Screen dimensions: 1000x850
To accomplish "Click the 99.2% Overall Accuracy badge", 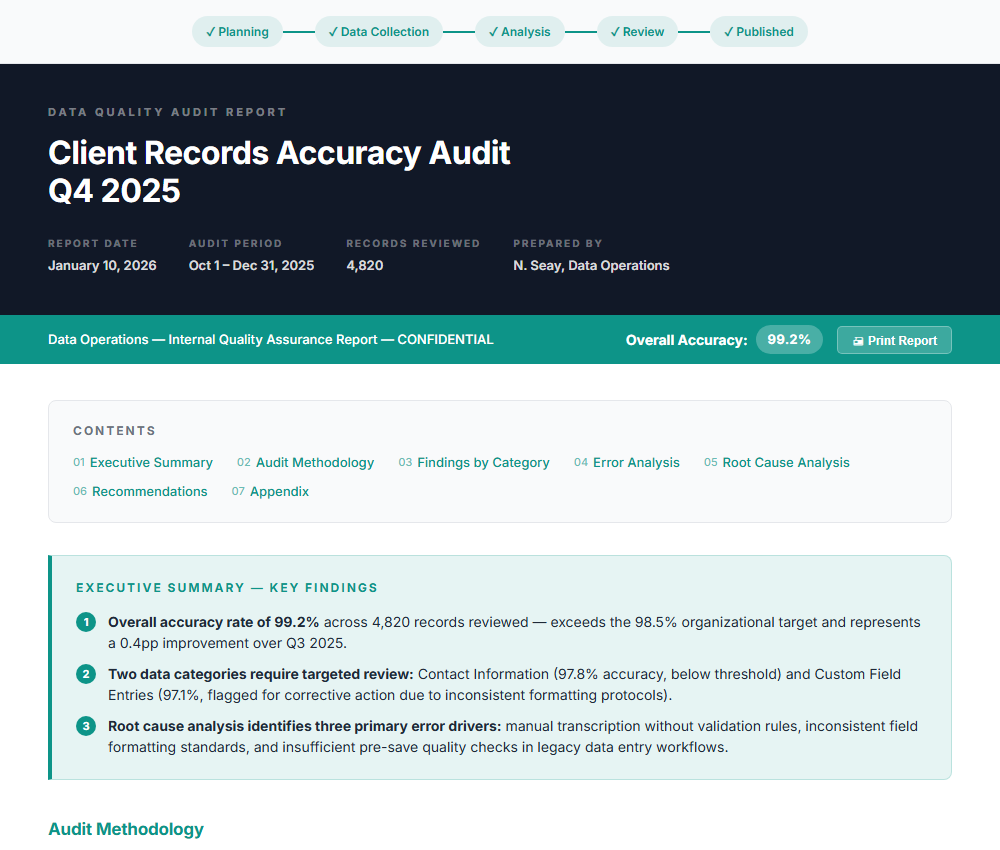I will (x=789, y=339).
